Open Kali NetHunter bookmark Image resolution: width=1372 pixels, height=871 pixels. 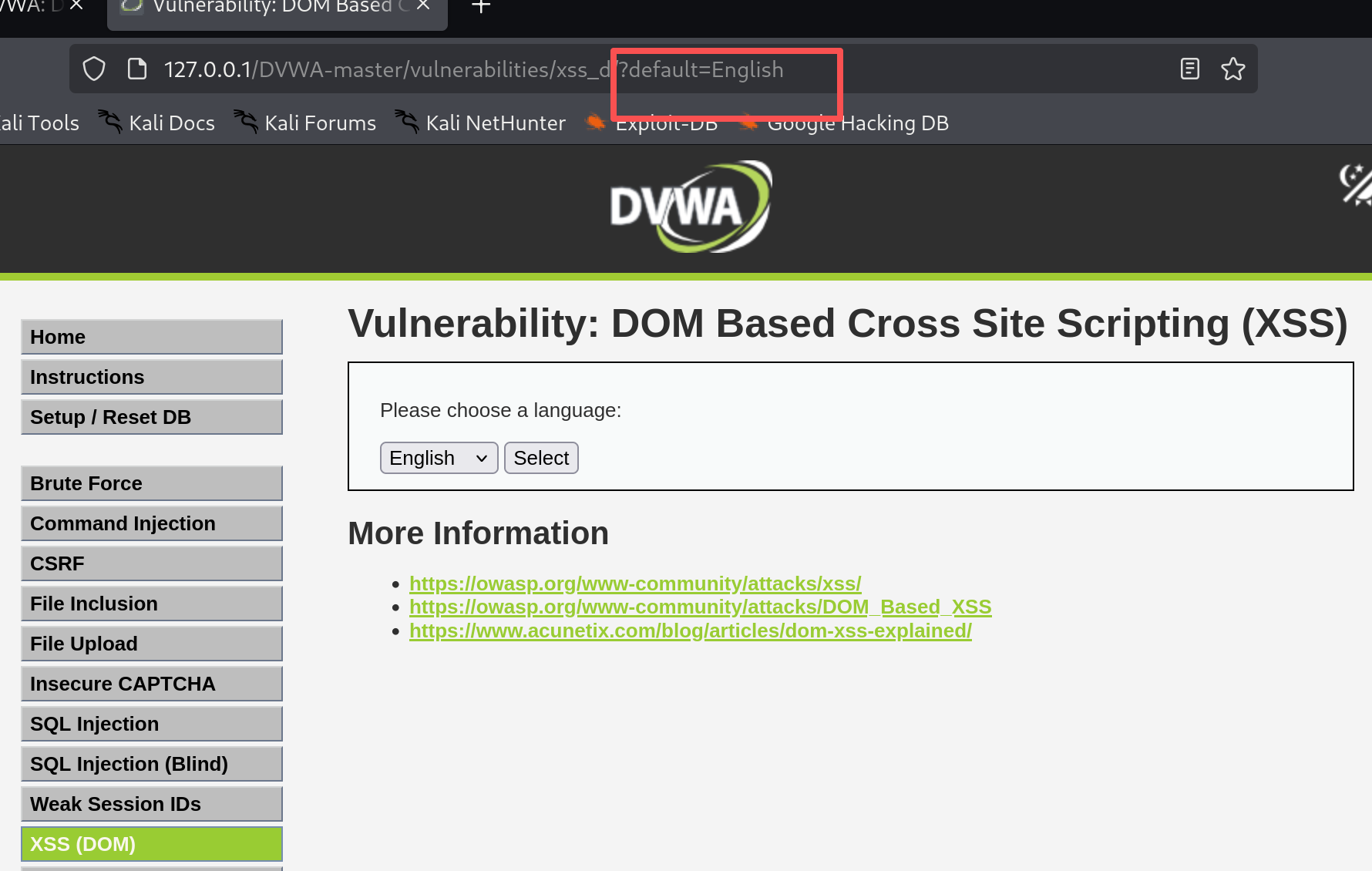480,123
